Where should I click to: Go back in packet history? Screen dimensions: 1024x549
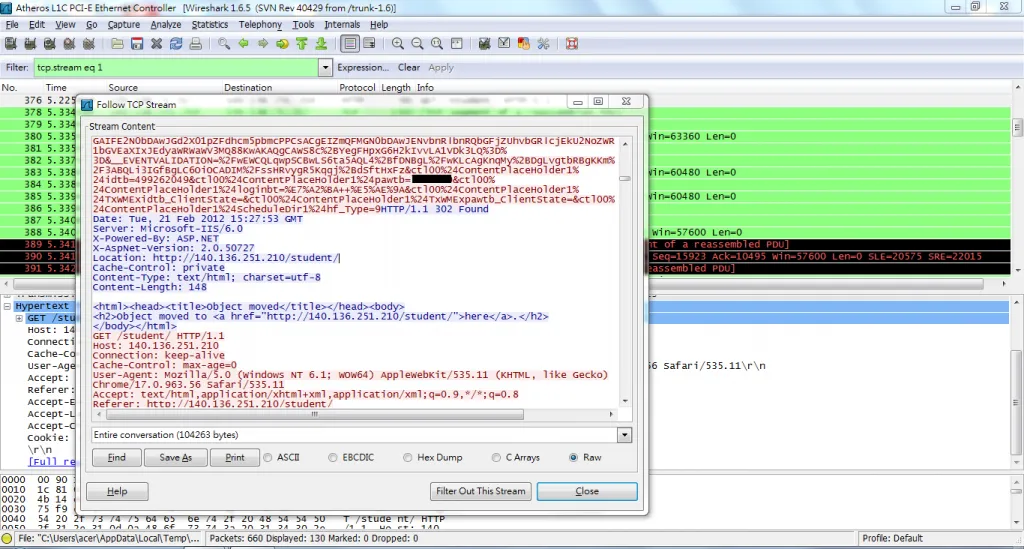pyautogui.click(x=244, y=44)
